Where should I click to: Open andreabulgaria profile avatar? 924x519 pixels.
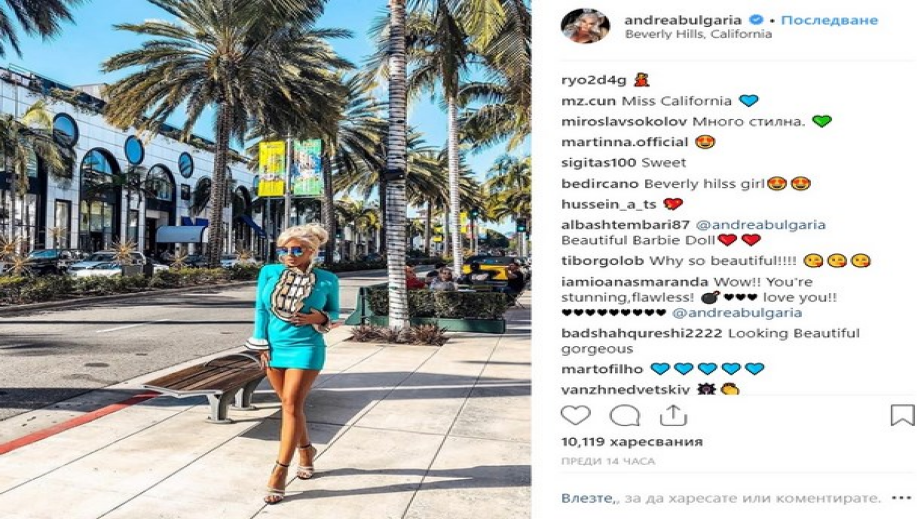(x=585, y=26)
